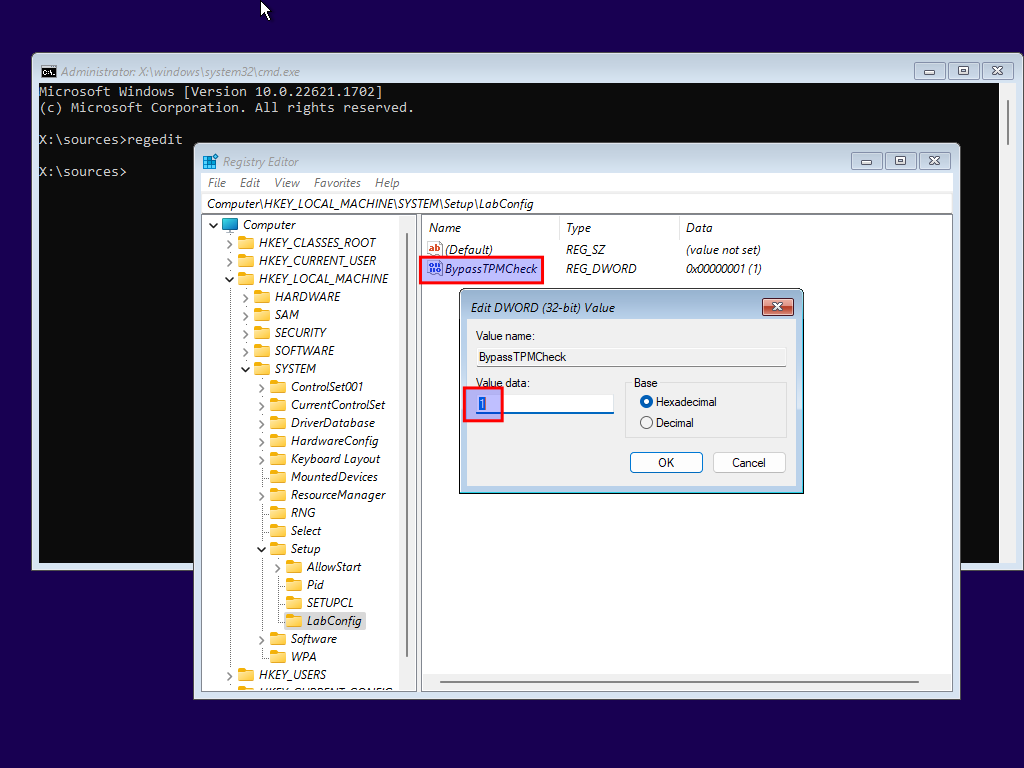Collapse the SYSTEM key
Viewport: 1024px width, 768px height.
pyautogui.click(x=246, y=369)
